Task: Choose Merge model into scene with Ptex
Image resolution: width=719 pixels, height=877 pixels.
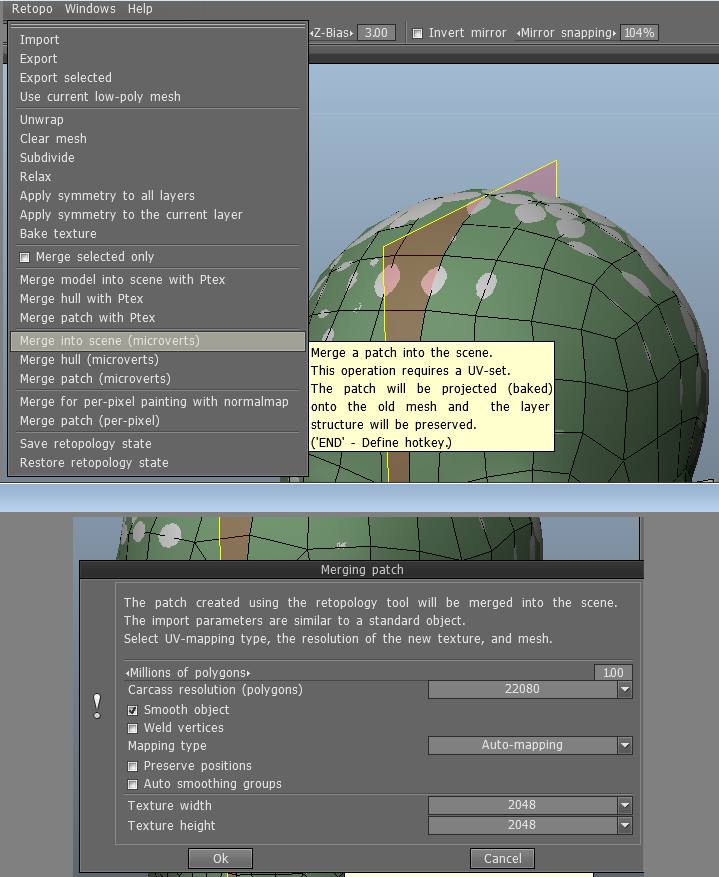Action: tap(122, 280)
